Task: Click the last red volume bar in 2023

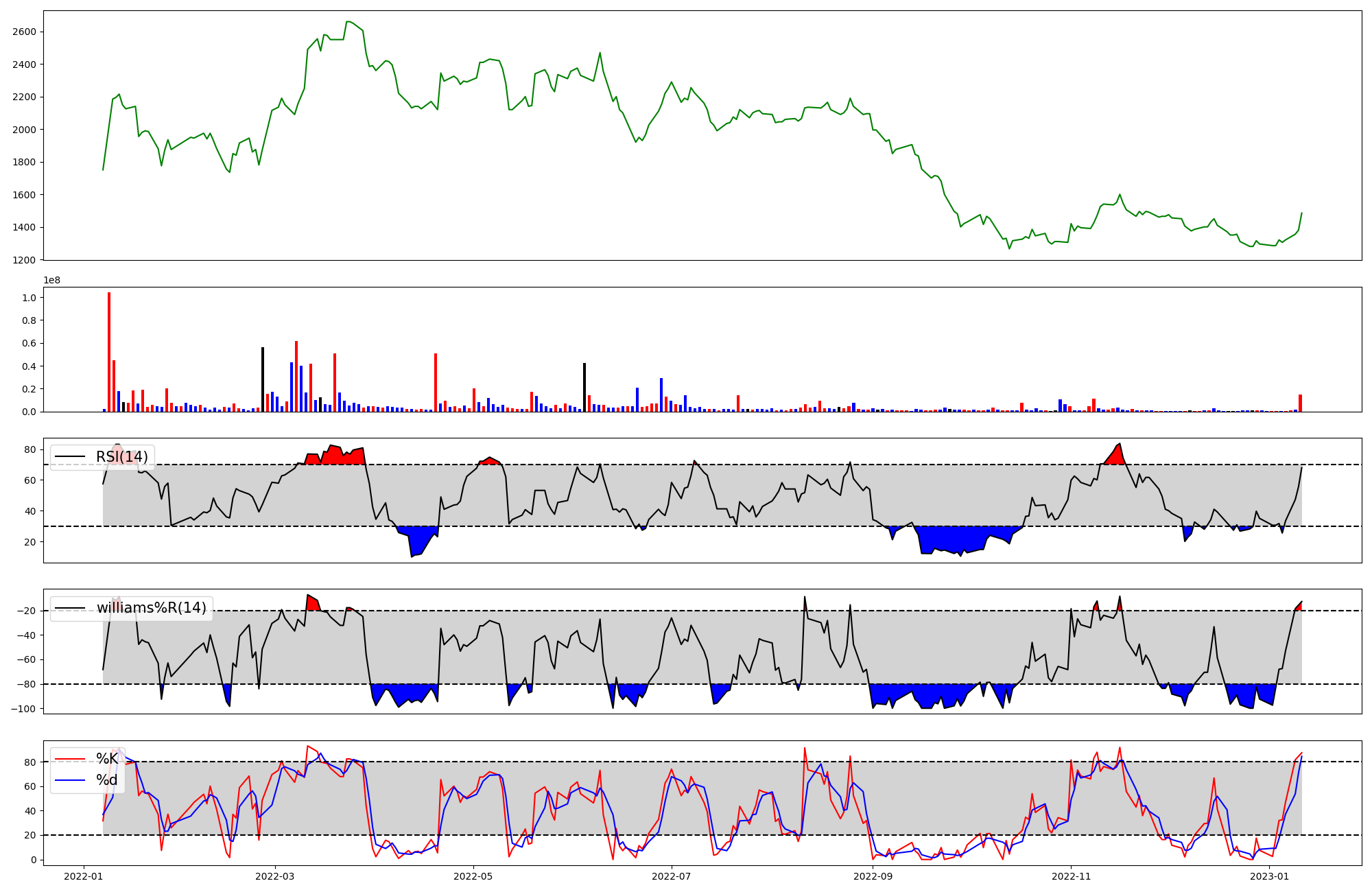Action: (1300, 403)
